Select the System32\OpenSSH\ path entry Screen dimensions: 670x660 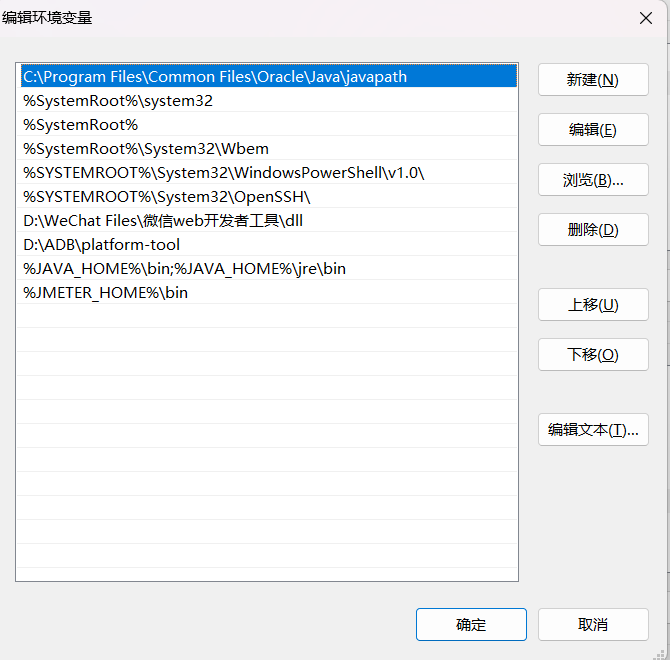point(267,197)
